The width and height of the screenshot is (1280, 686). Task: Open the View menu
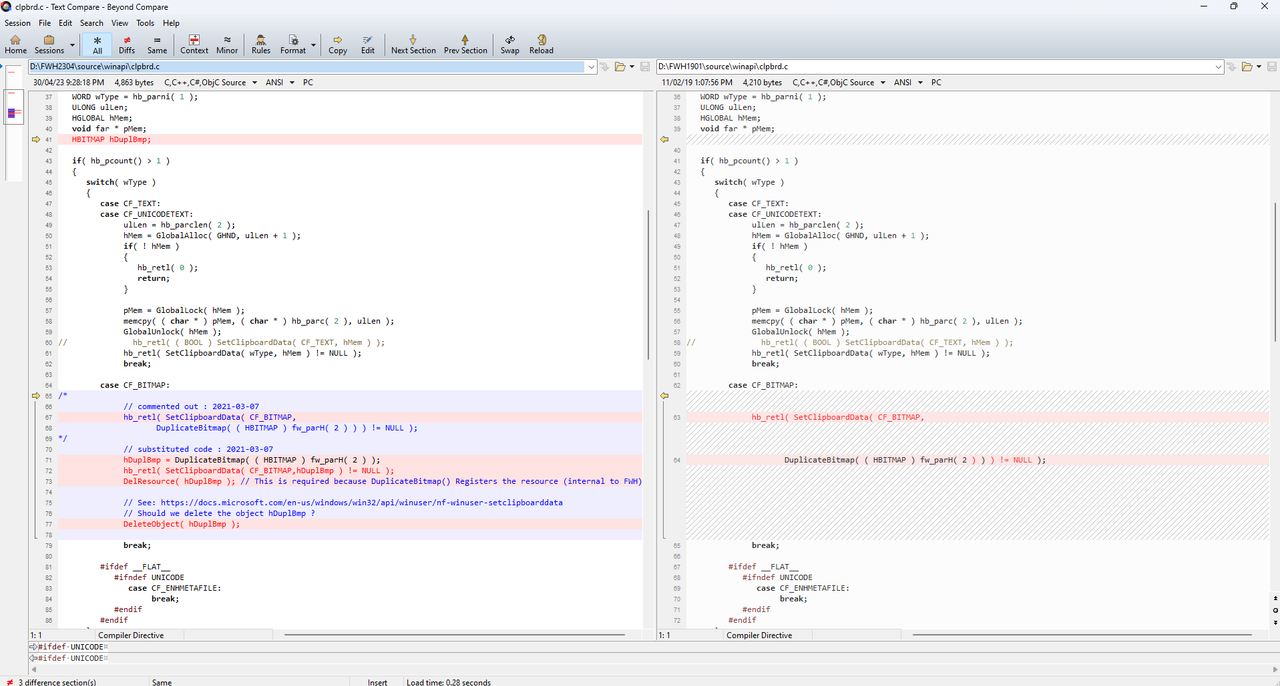click(120, 22)
